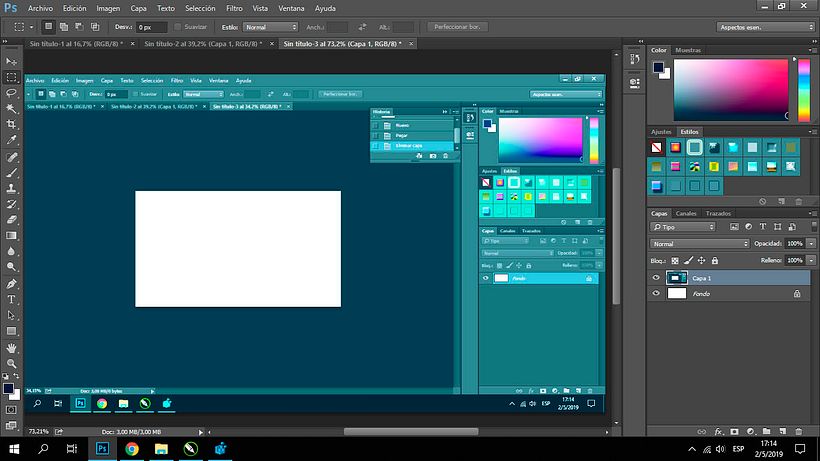The height and width of the screenshot is (461, 820).
Task: Toggle lock transparent pixels
Action: [x=675, y=260]
